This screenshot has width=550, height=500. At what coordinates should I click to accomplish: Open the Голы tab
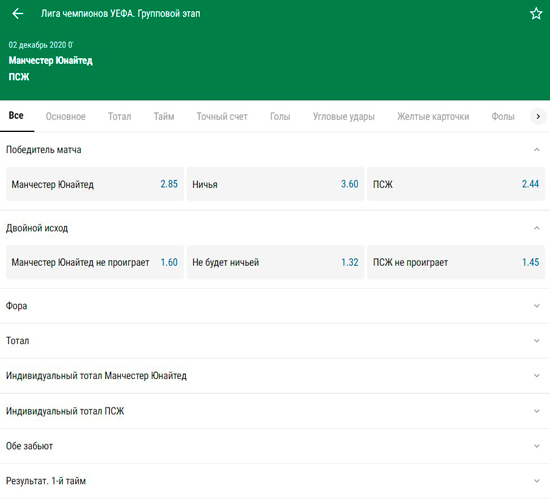(280, 116)
